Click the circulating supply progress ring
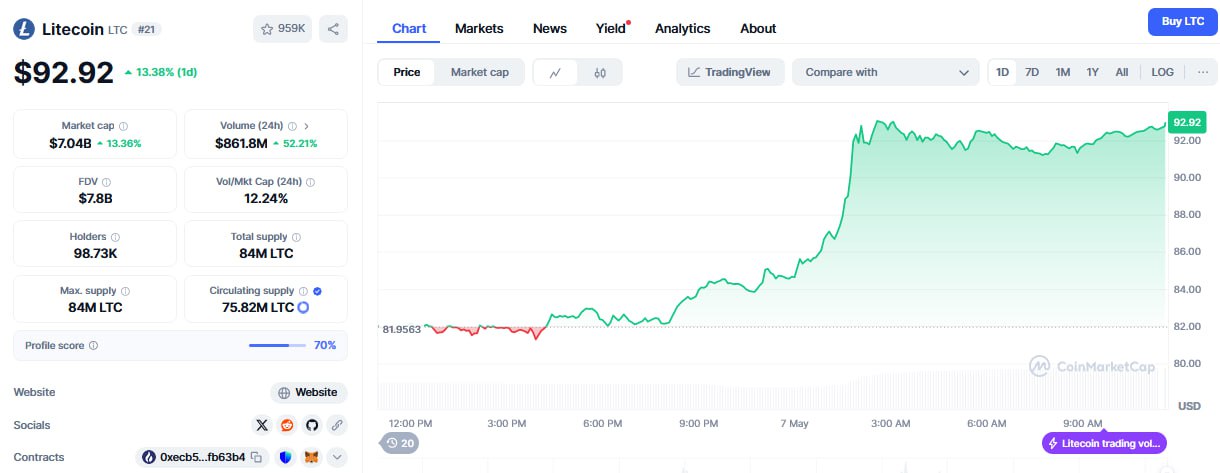This screenshot has width=1220, height=473. click(303, 307)
